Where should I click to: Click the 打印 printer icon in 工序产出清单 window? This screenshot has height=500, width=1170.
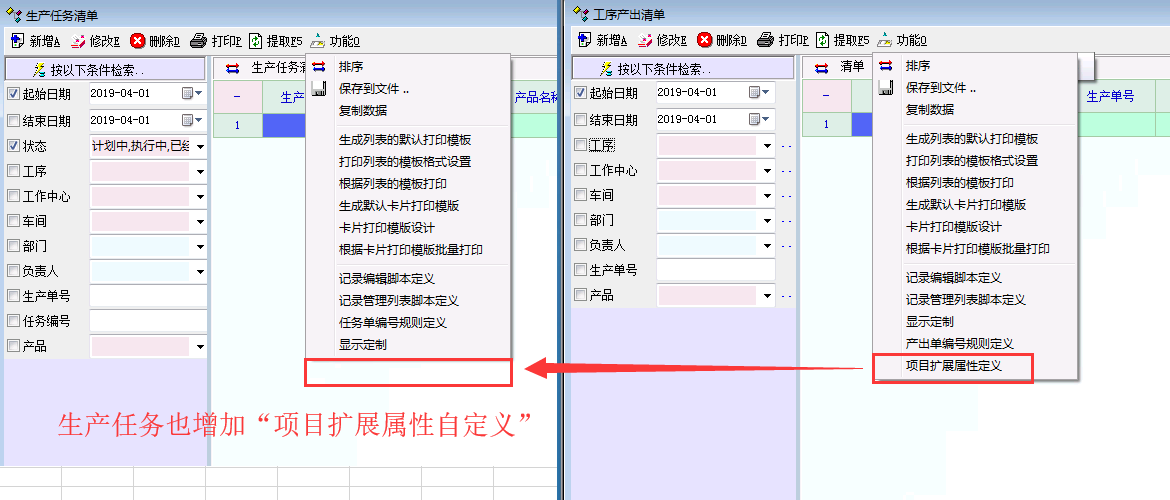(x=765, y=41)
